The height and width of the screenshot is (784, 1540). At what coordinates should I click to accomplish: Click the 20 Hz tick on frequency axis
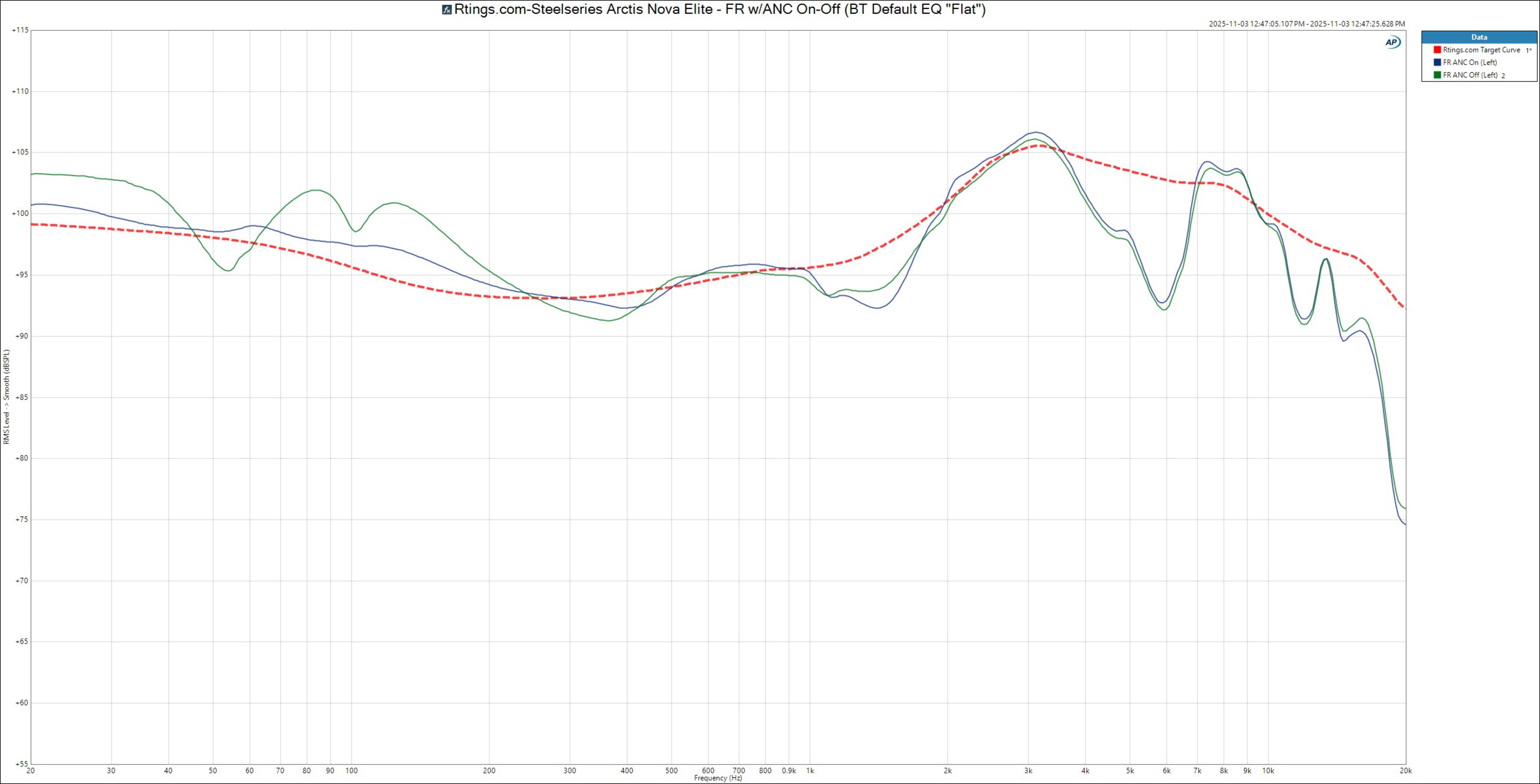click(30, 771)
